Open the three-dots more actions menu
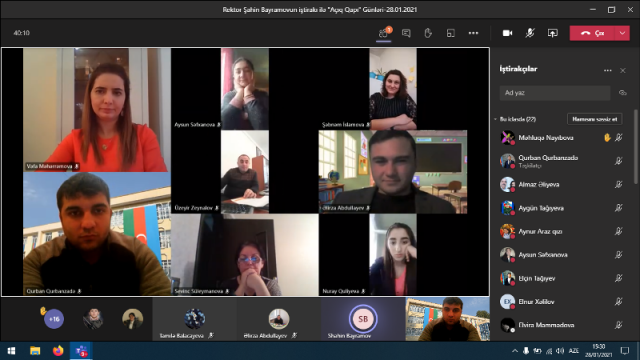This screenshot has height=360, width=640. point(473,33)
